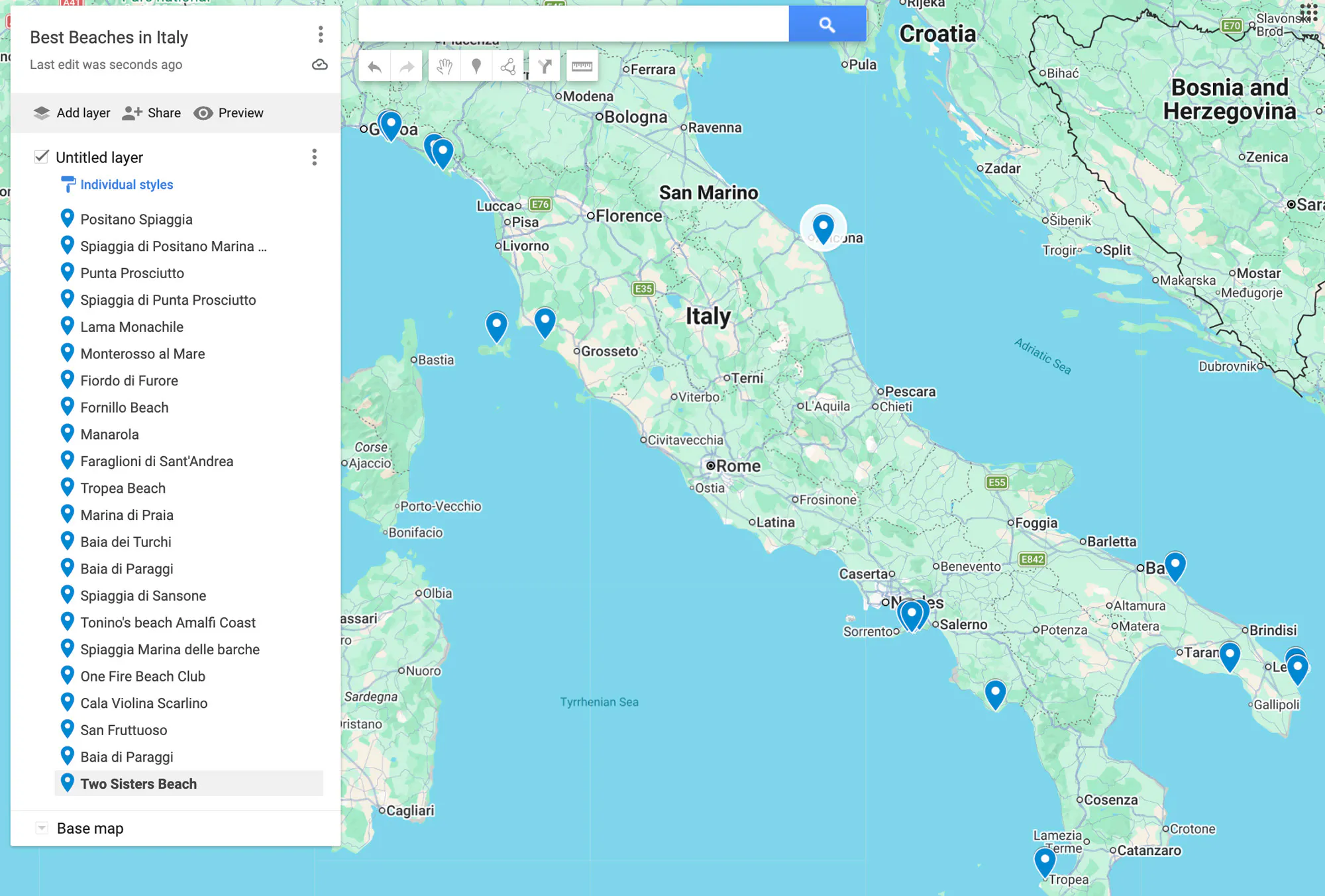Viewport: 1325px width, 896px height.
Task: Open the Google apps grid icon
Action: tap(1308, 12)
